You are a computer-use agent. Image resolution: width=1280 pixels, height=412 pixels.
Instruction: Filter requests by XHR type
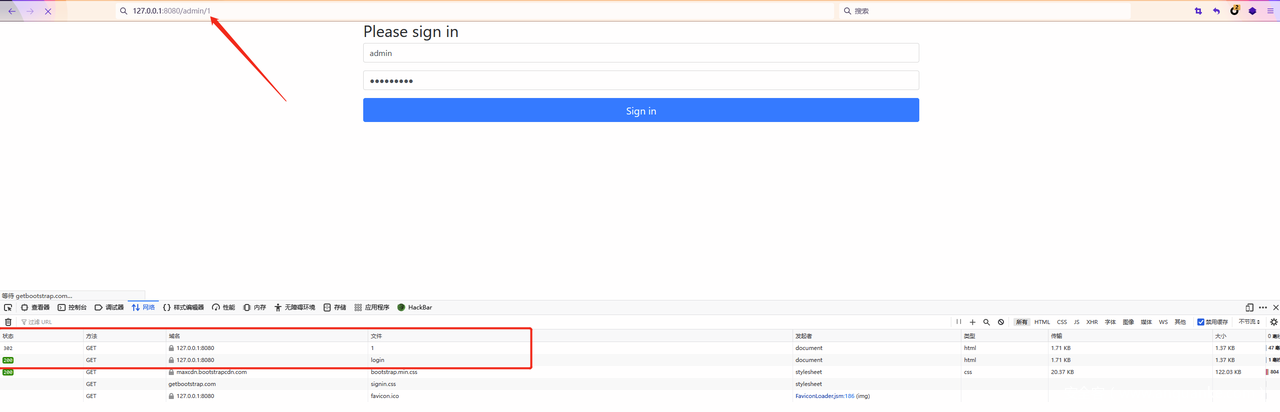point(1092,322)
